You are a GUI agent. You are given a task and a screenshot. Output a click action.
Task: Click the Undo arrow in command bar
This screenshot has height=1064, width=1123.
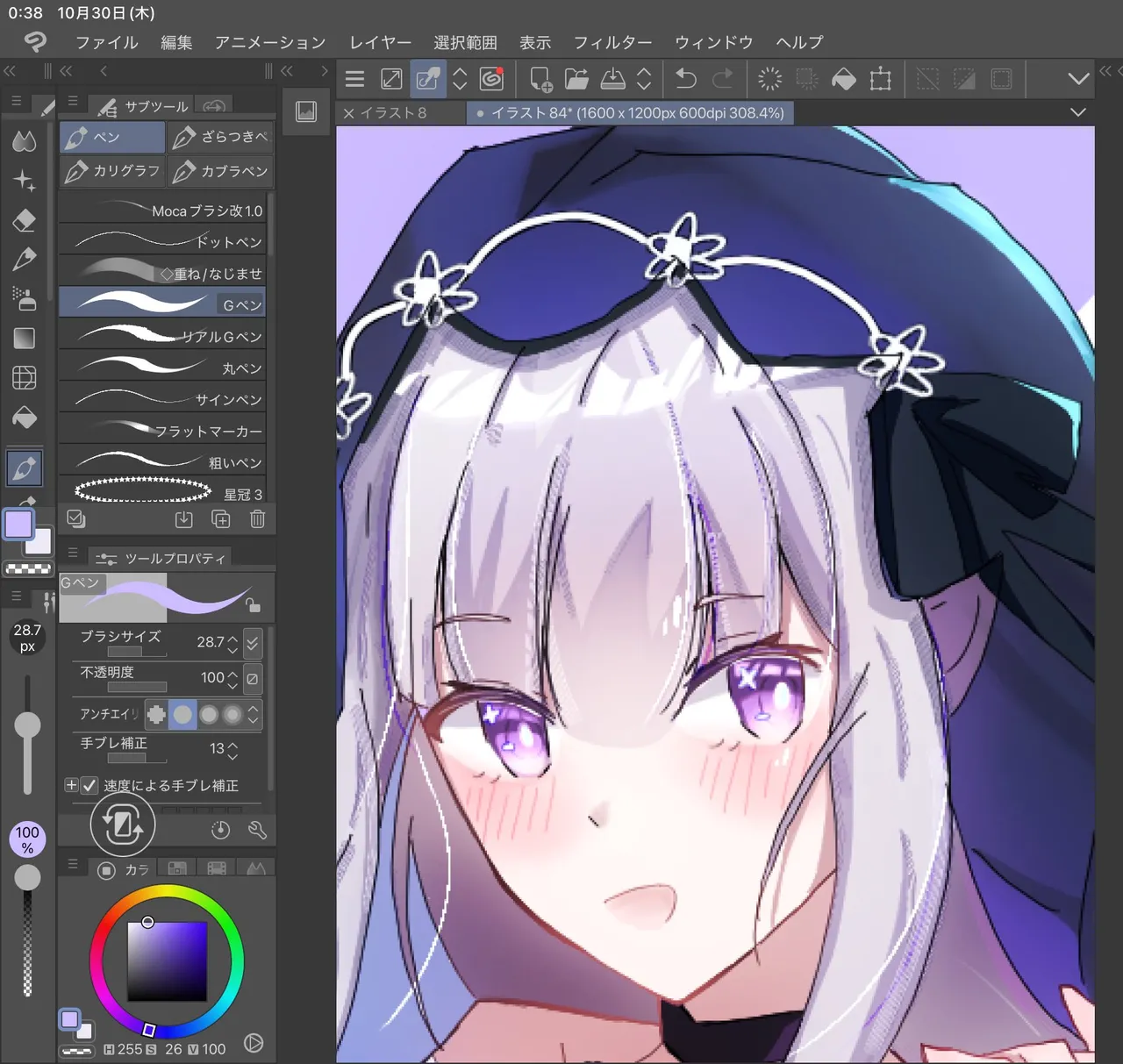click(x=685, y=80)
